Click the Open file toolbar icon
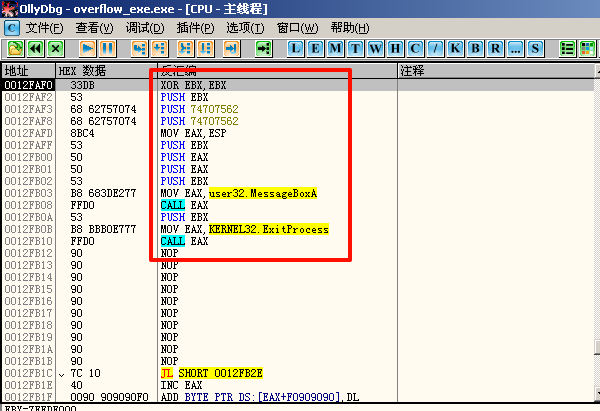Viewport: 600px width, 411px height. (x=16, y=49)
